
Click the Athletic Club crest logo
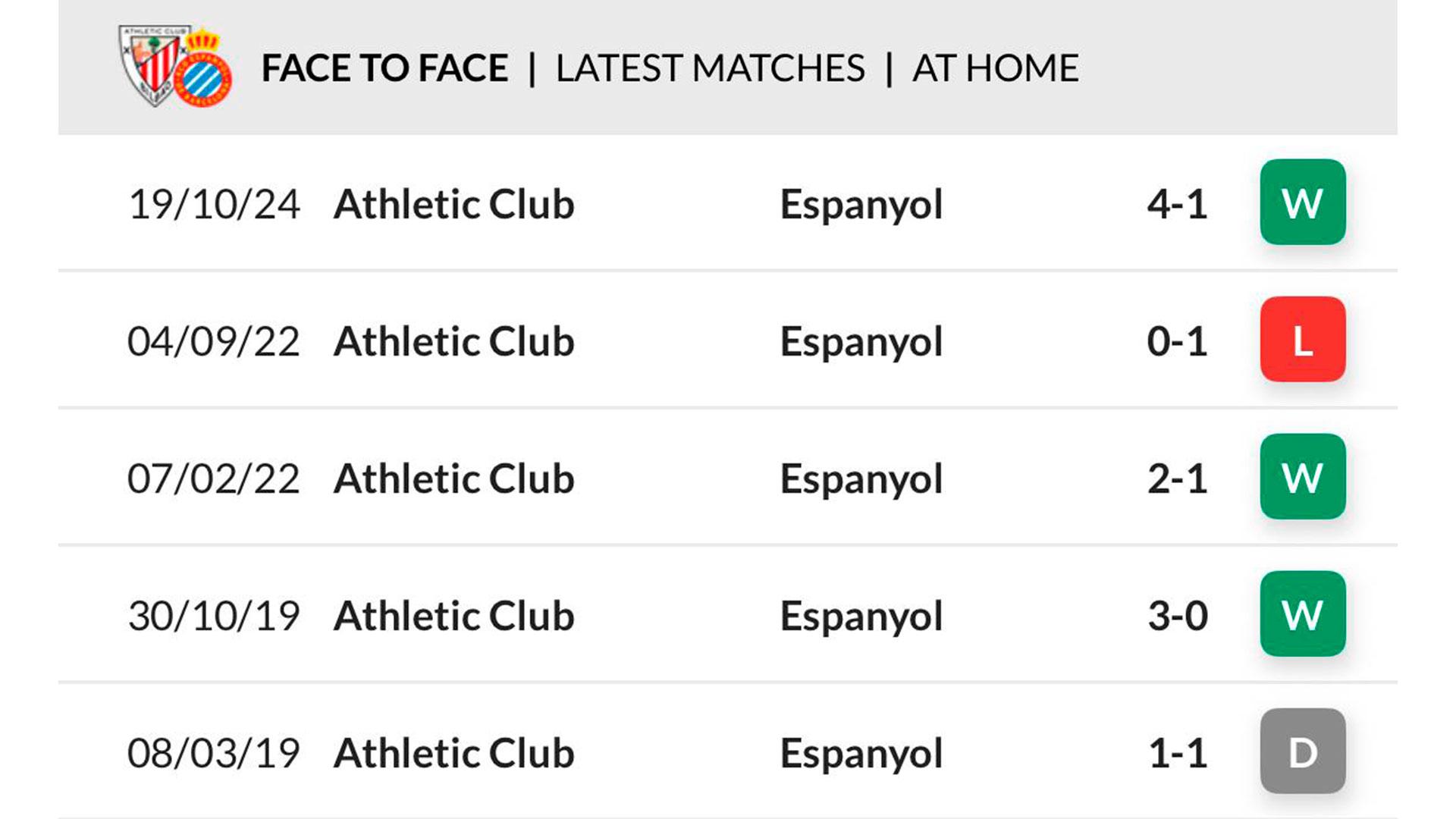click(152, 64)
